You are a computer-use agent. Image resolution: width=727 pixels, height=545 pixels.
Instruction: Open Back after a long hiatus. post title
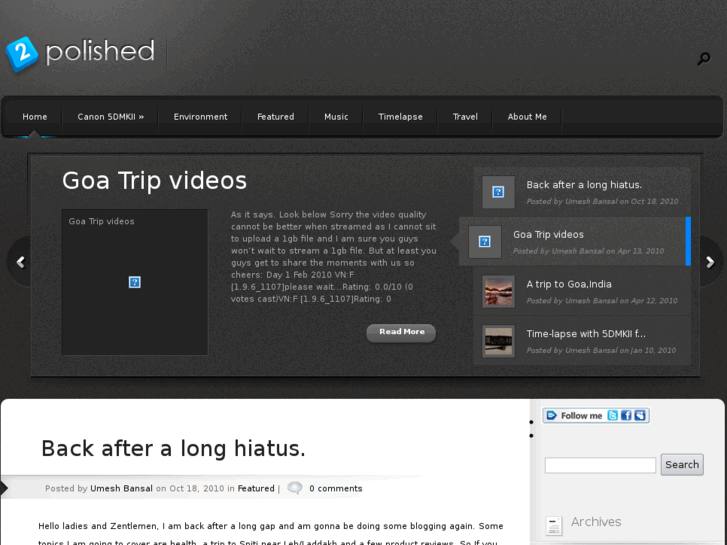[x=173, y=449]
